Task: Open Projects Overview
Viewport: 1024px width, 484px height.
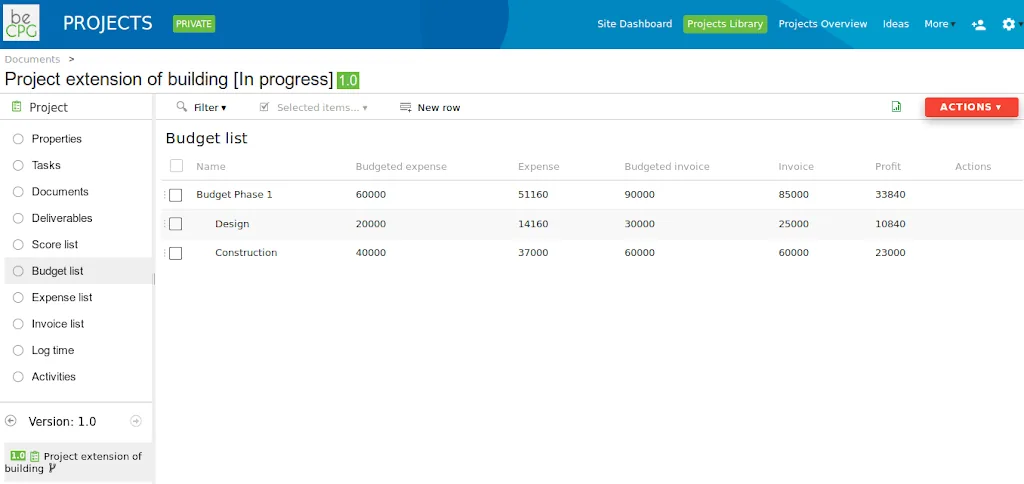Action: (823, 24)
